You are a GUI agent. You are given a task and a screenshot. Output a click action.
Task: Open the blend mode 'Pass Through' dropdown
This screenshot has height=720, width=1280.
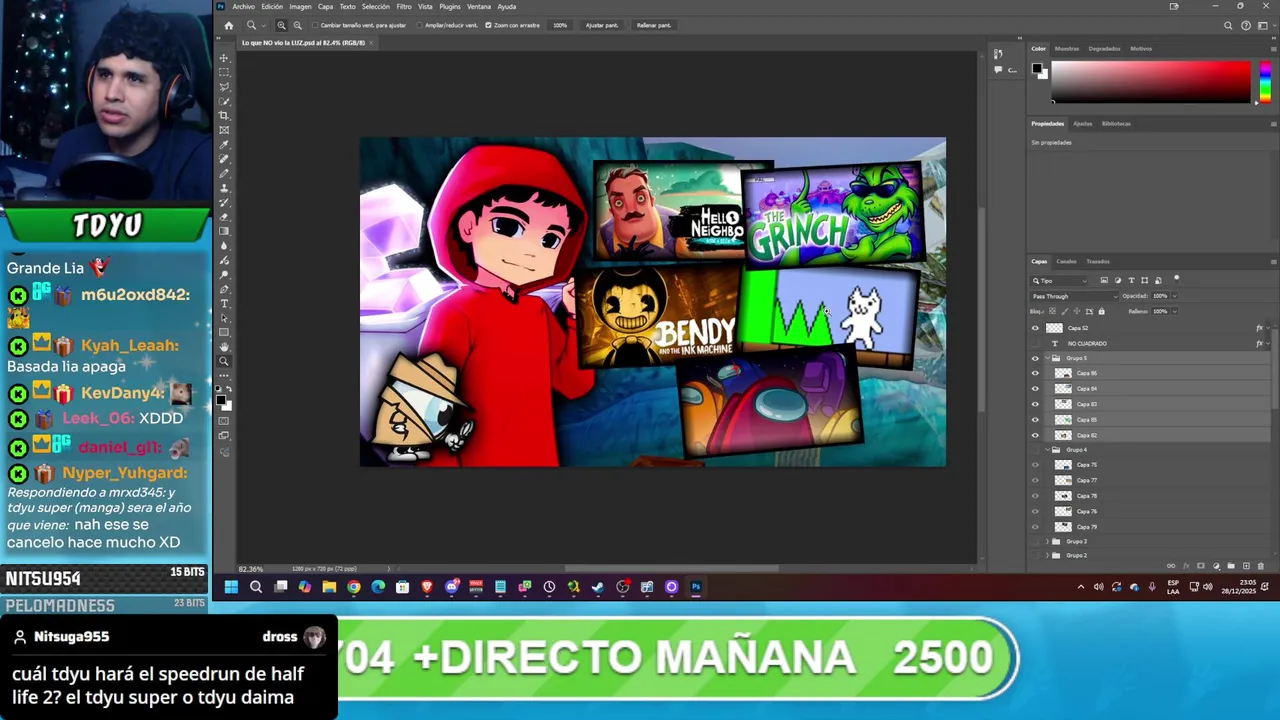point(1074,296)
